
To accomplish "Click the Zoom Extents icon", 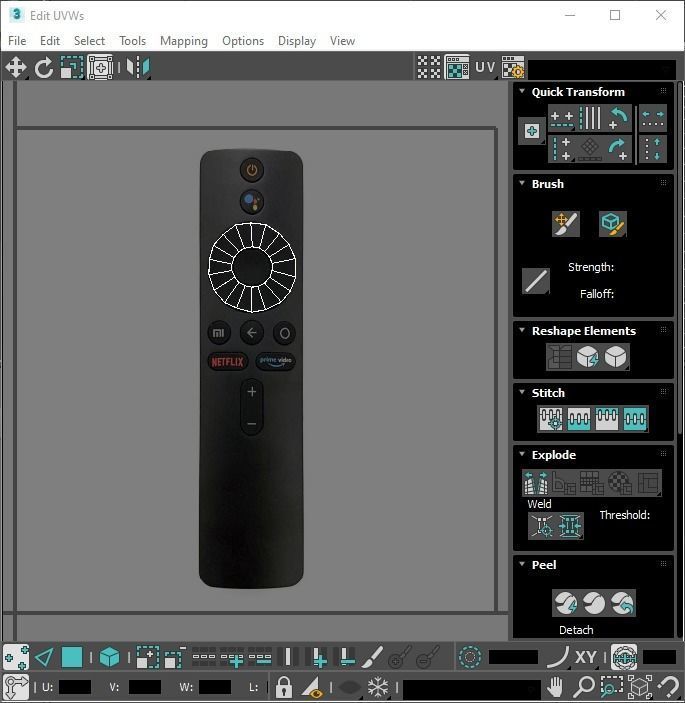I will point(640,686).
